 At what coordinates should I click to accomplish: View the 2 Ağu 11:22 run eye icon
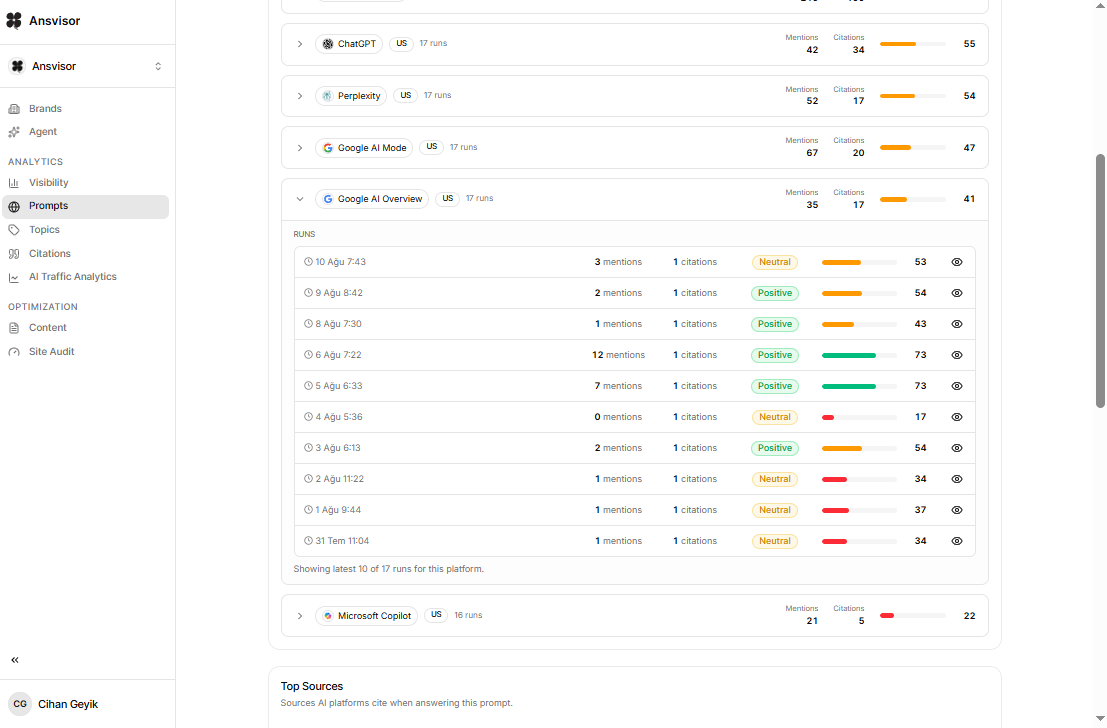(957, 479)
